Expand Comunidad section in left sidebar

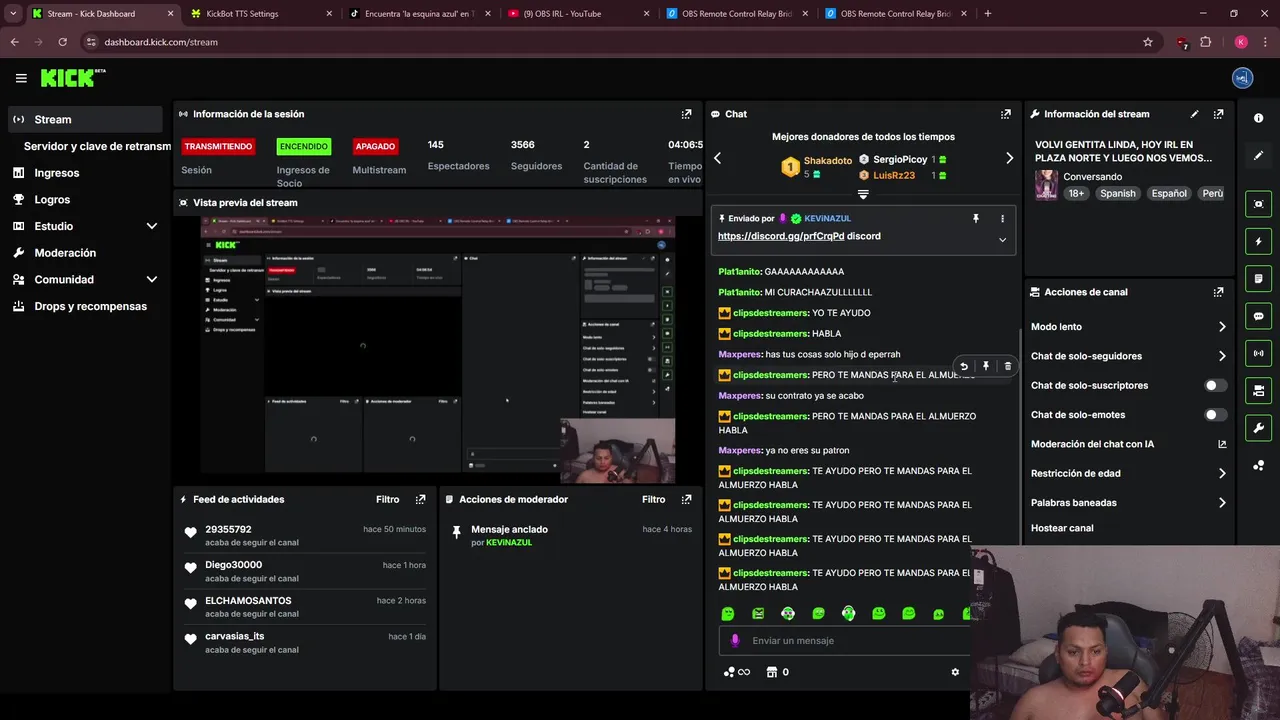(x=152, y=280)
